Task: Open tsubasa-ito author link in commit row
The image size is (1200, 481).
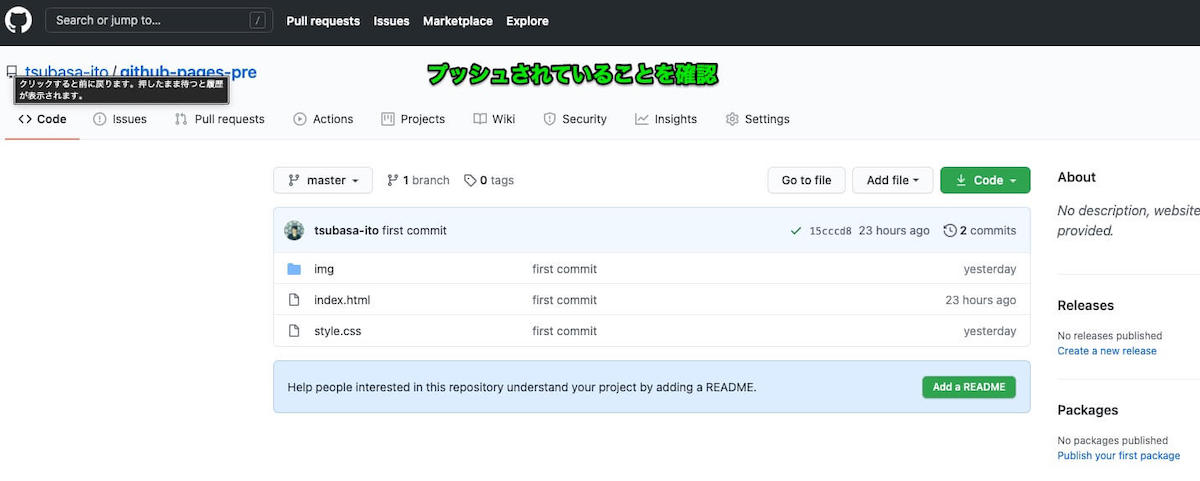Action: pos(346,230)
